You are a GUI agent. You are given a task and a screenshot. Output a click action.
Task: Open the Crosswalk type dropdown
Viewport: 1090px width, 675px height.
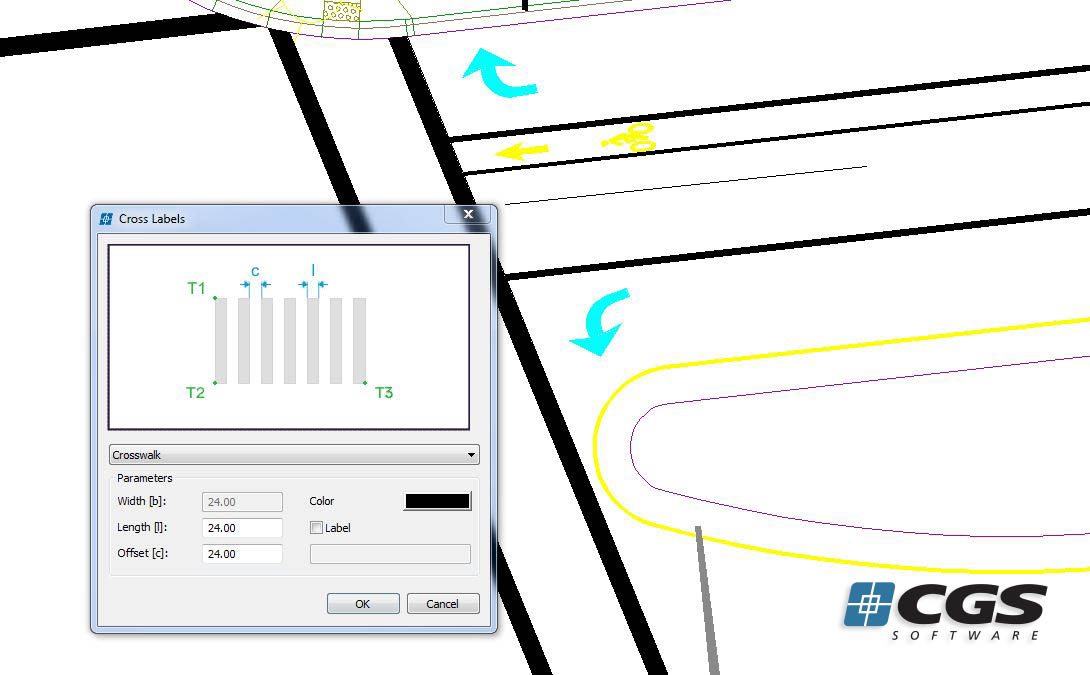pyautogui.click(x=294, y=455)
